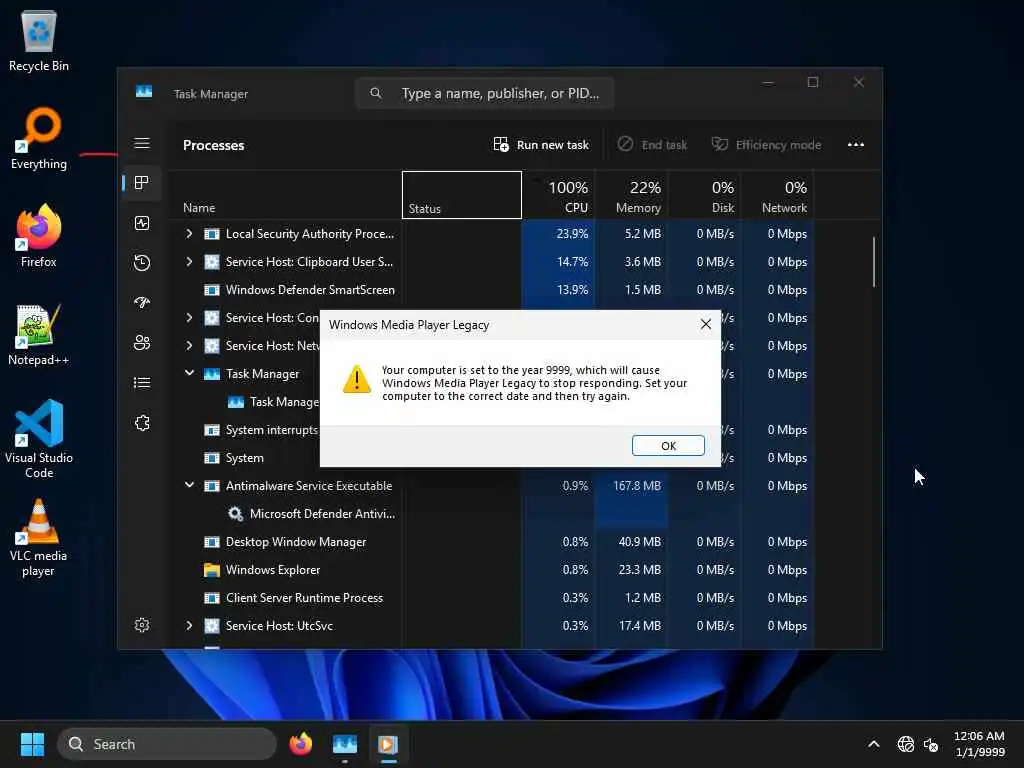The height and width of the screenshot is (768, 1024).
Task: Sort processes by CPU column
Action: point(558,195)
